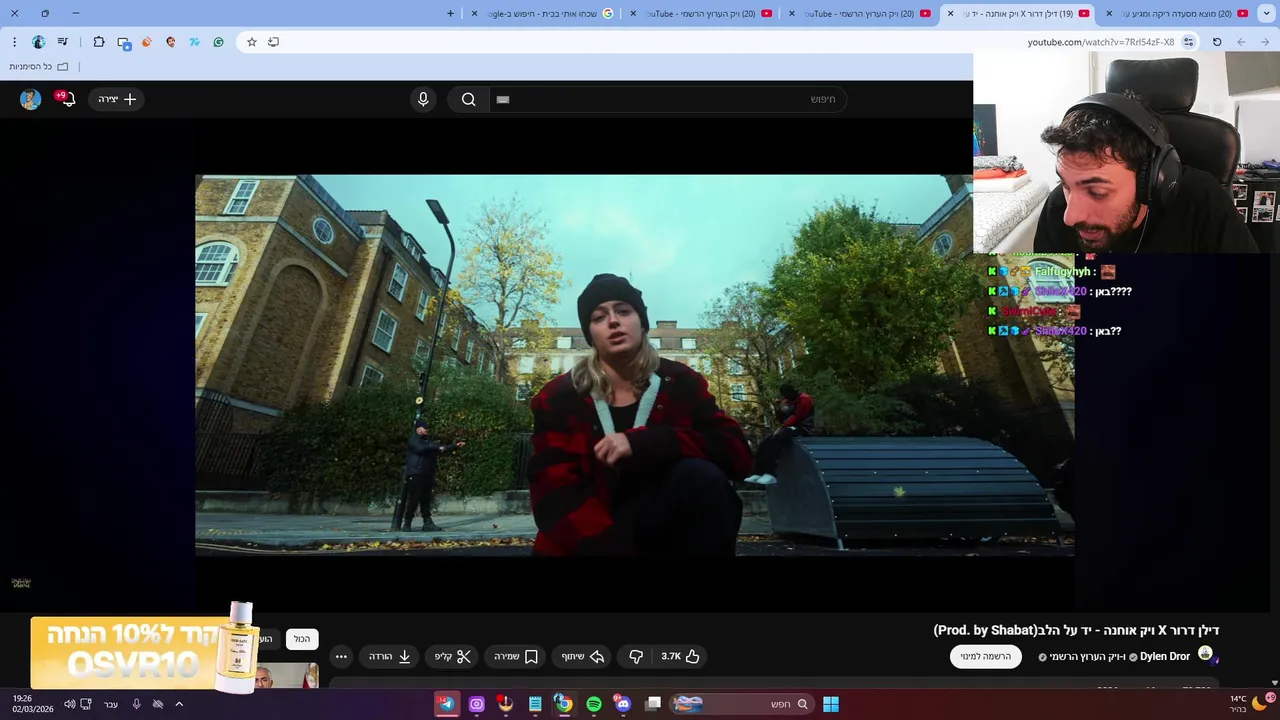The width and height of the screenshot is (1280, 720).
Task: Open the Chrome three-dot menu
Action: (14, 42)
